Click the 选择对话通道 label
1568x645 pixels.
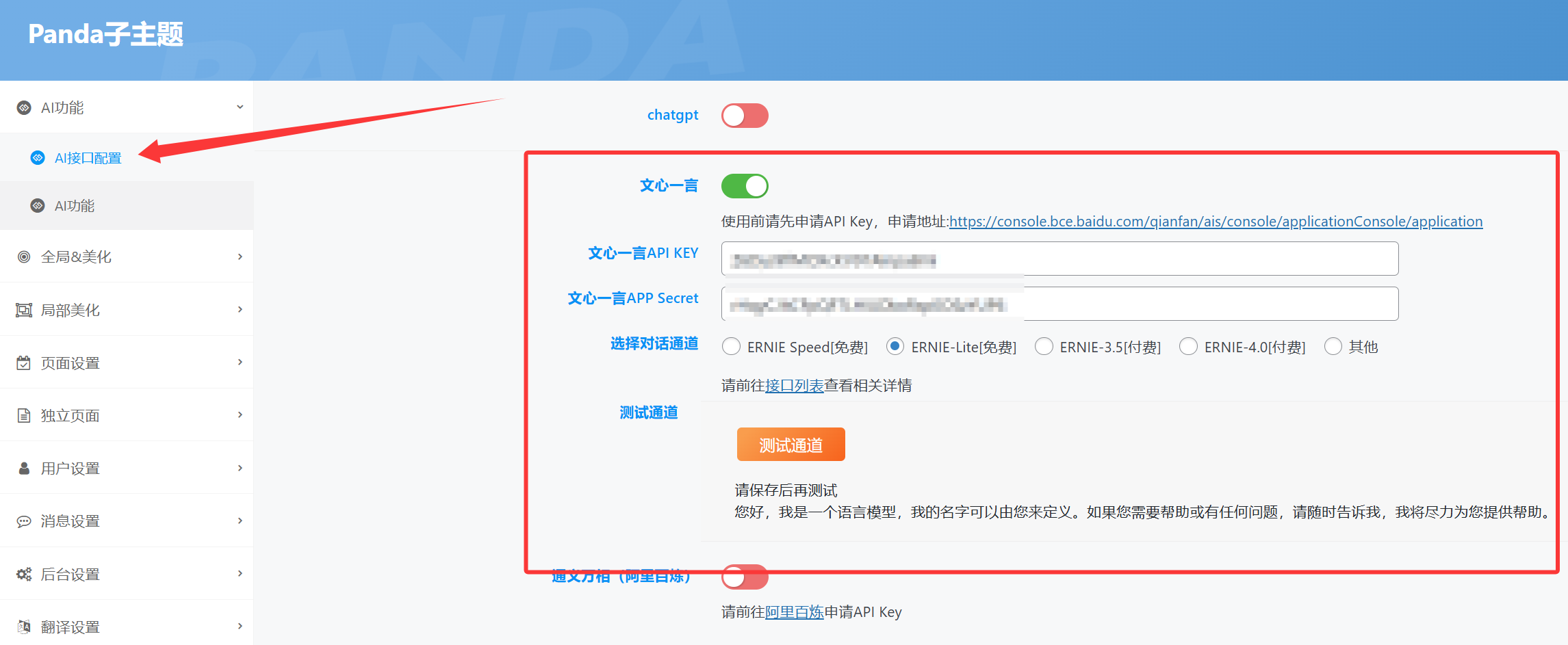pos(654,343)
